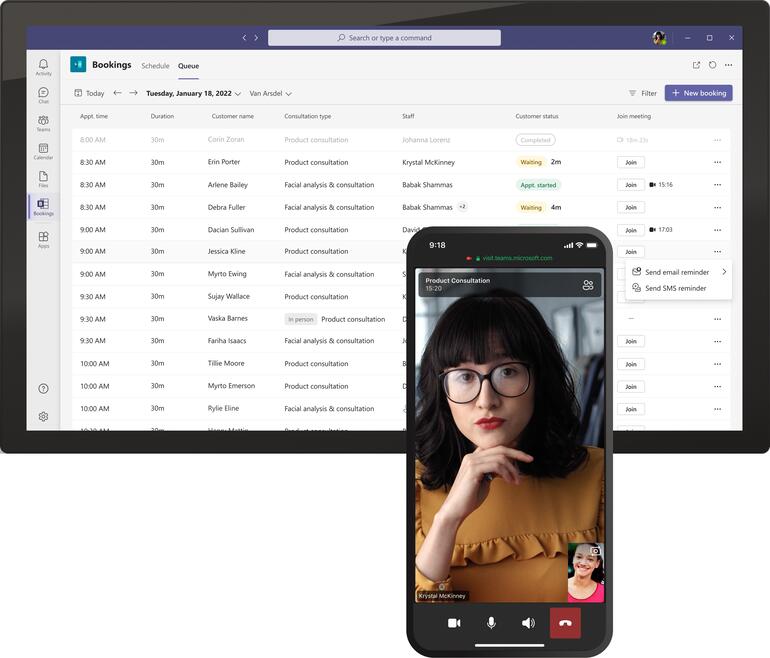Image resolution: width=770 pixels, height=658 pixels.
Task: Open Settings gear in sidebar
Action: tap(43, 416)
